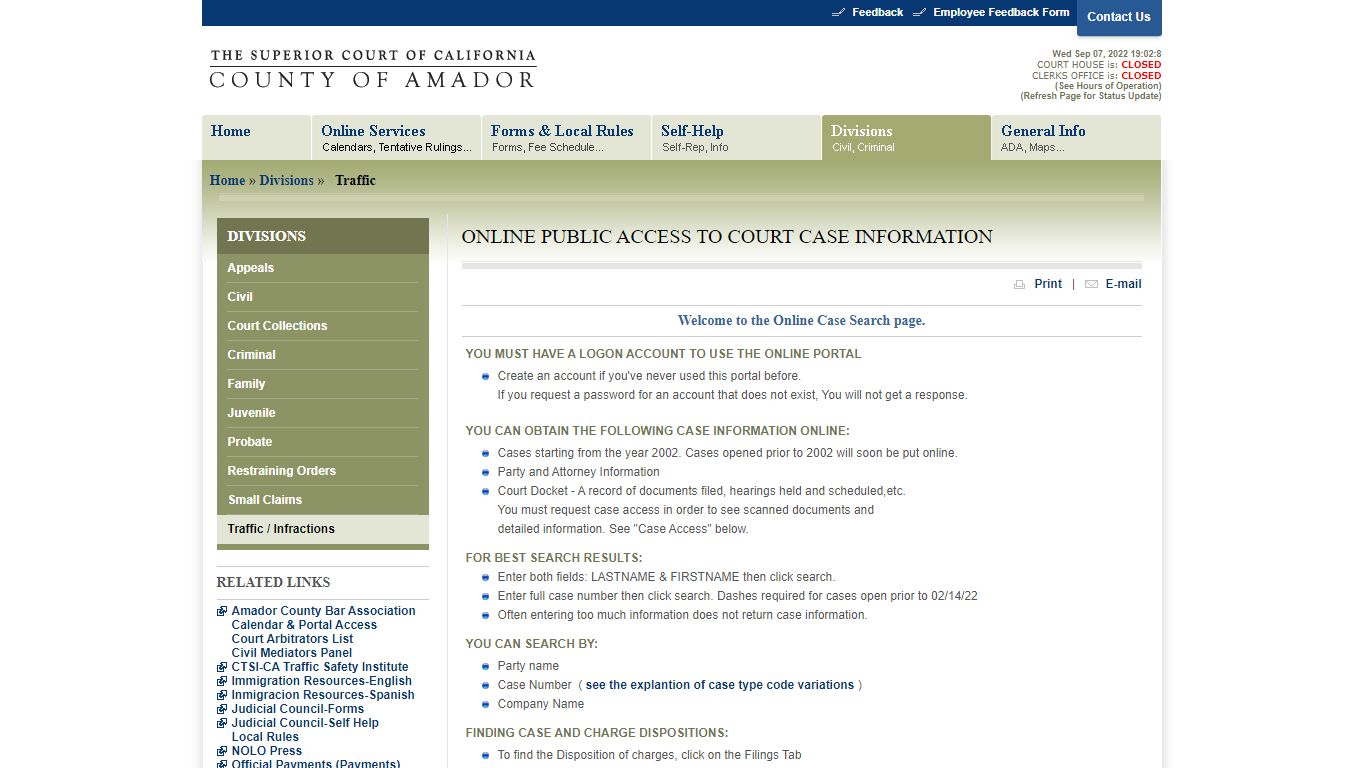Open Calendar & Portal Access link
This screenshot has width=1366, height=768.
tap(304, 625)
